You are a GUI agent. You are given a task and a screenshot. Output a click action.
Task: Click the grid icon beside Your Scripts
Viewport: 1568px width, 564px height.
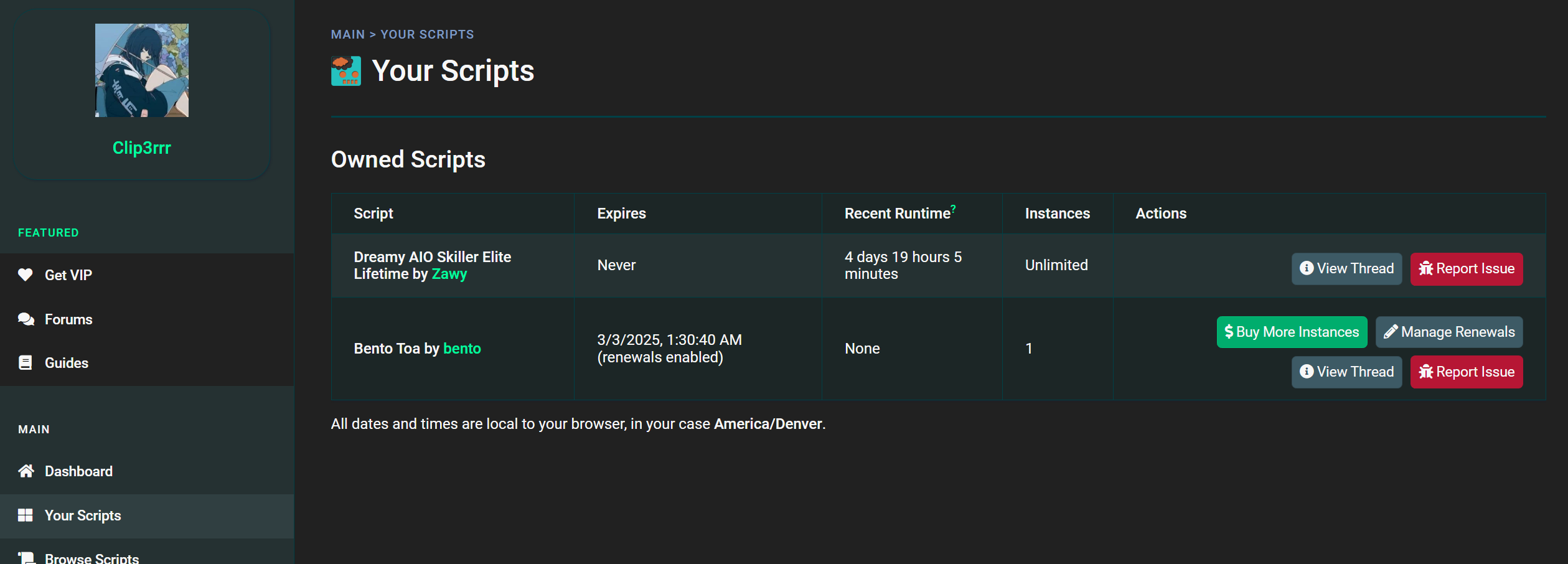pos(26,515)
